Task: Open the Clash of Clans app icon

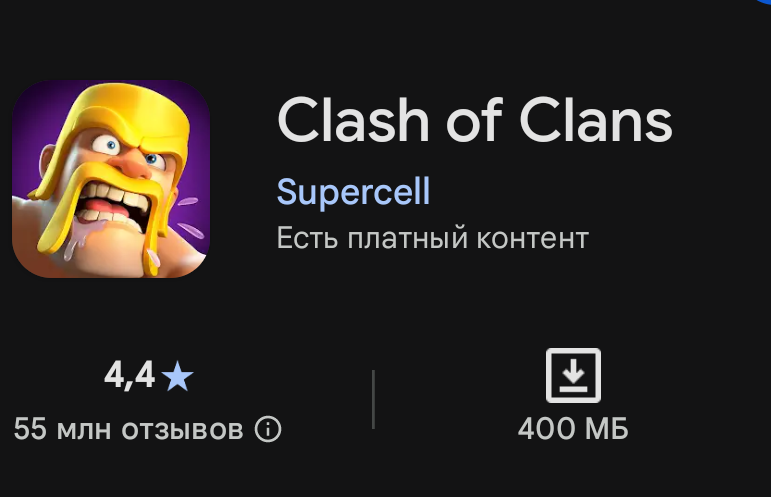Action: (111, 179)
